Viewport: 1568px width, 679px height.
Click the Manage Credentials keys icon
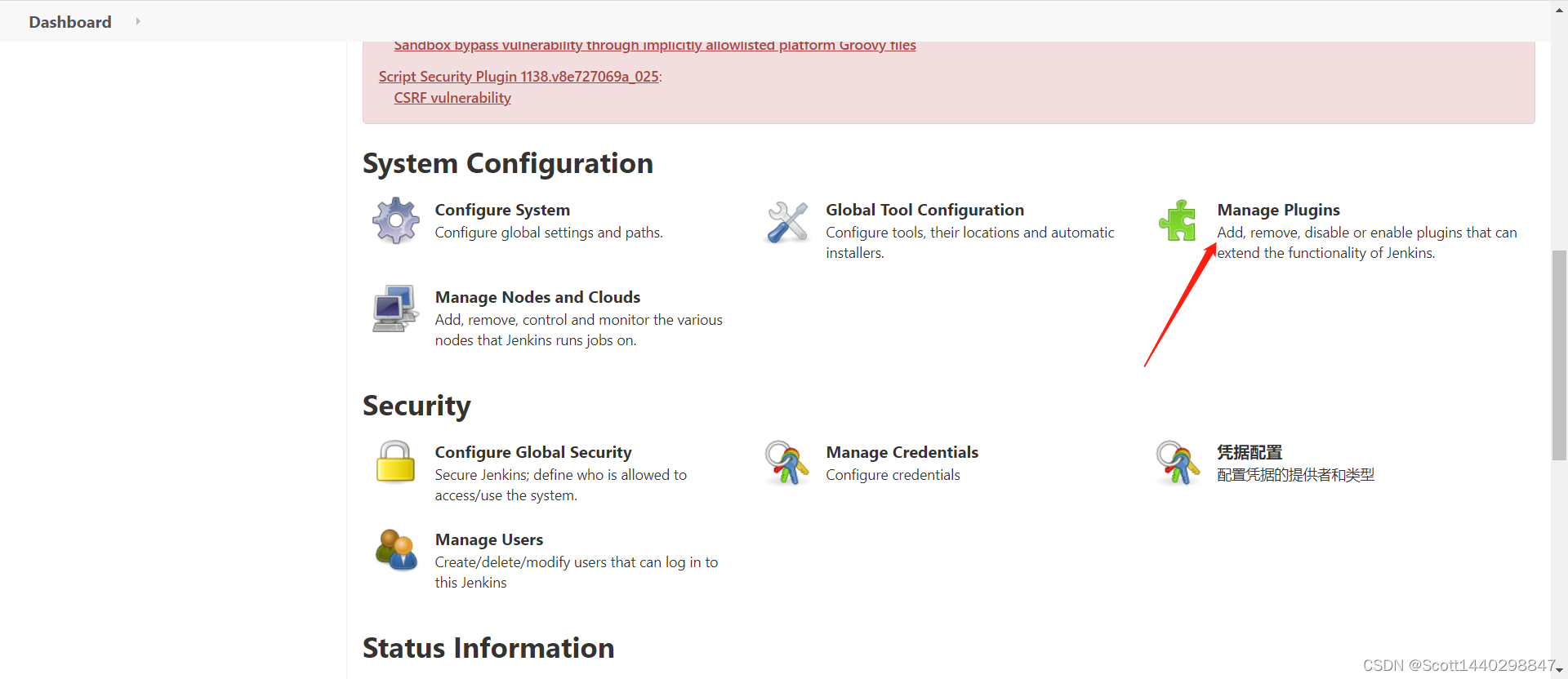pyautogui.click(x=786, y=463)
